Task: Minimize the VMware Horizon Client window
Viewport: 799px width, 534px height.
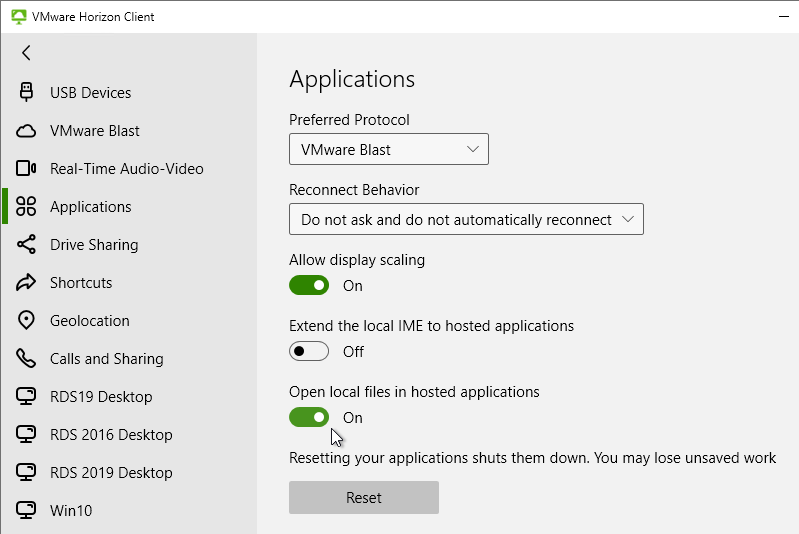Action: 784,17
